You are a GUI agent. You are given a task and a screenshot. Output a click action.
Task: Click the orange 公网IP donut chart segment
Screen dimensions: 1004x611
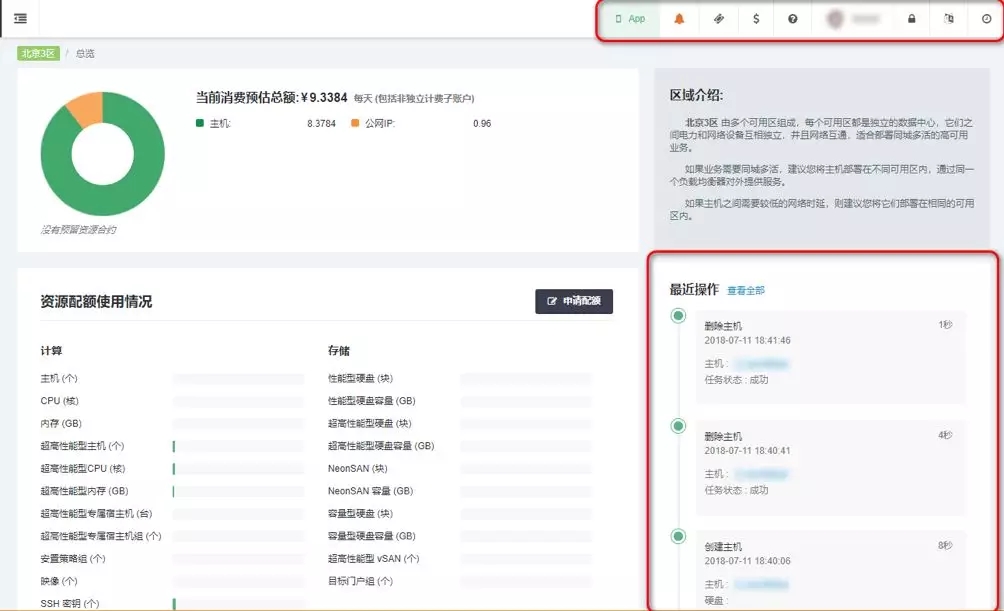(84, 108)
